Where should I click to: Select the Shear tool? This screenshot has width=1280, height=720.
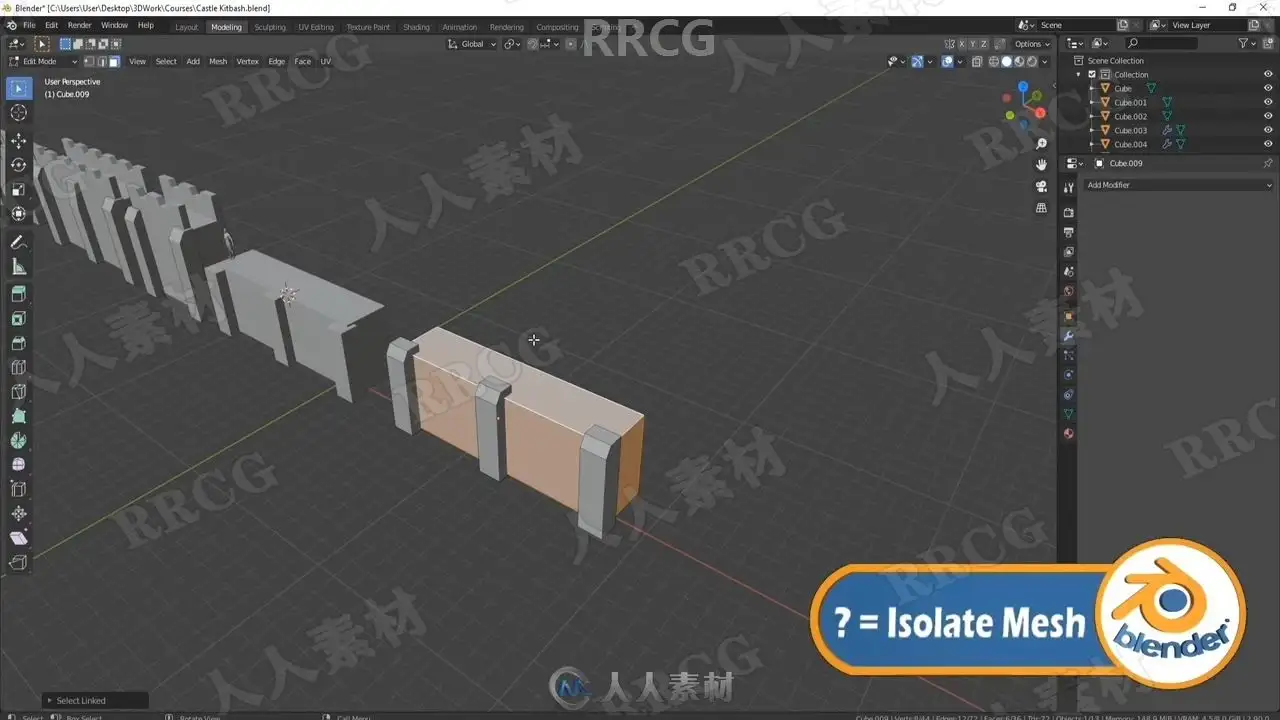(x=18, y=538)
